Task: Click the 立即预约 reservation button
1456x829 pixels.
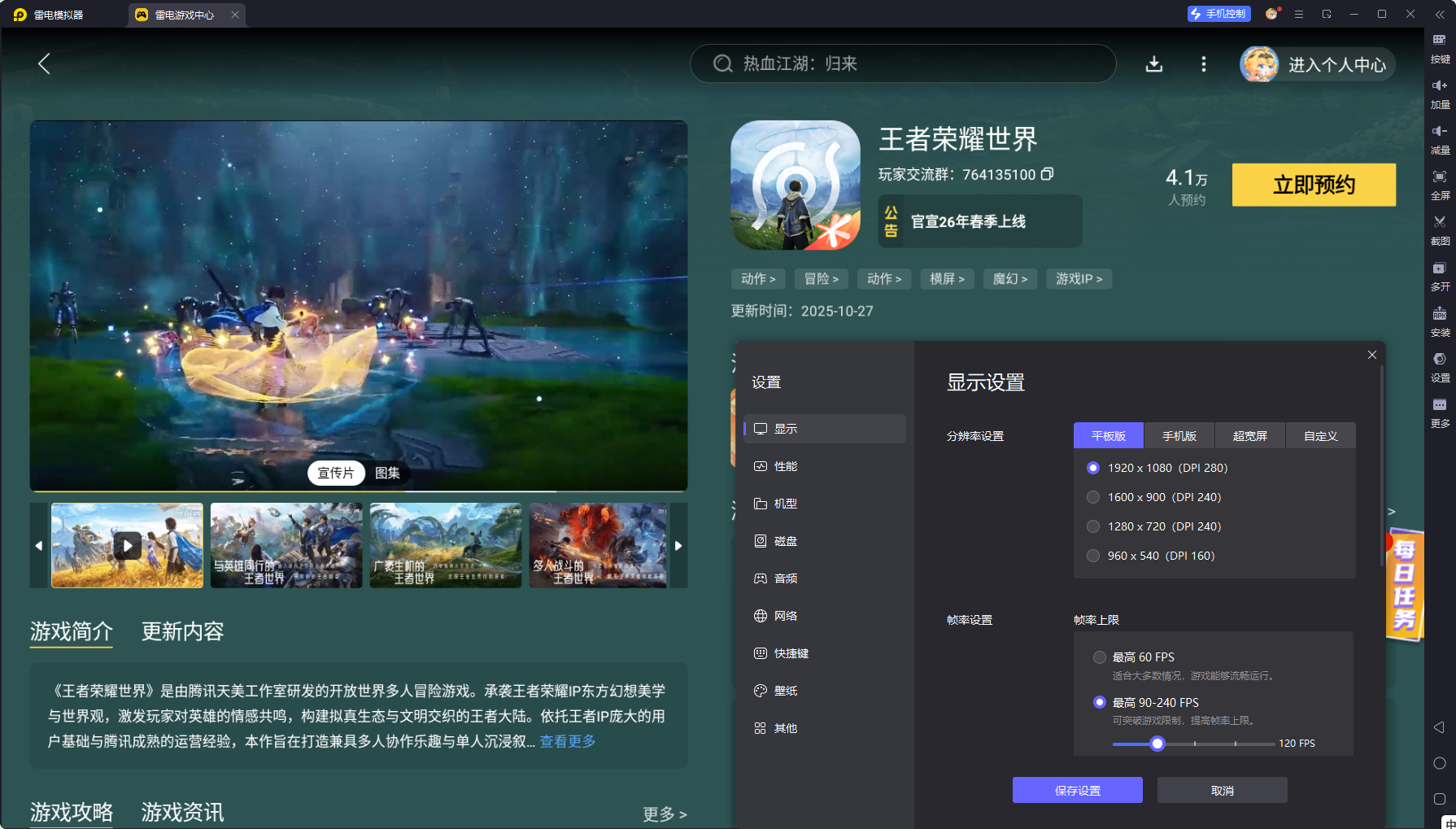Action: pyautogui.click(x=1314, y=185)
